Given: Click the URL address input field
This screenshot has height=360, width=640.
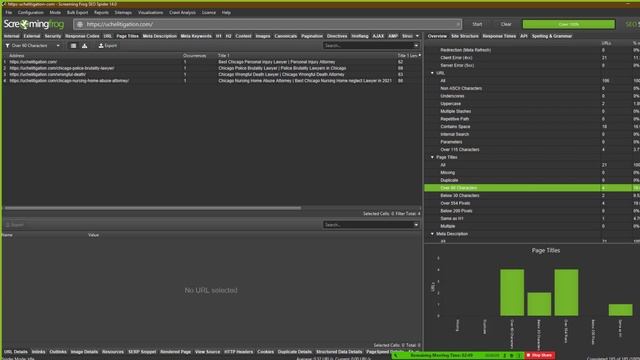Looking at the screenshot, I should [x=267, y=24].
